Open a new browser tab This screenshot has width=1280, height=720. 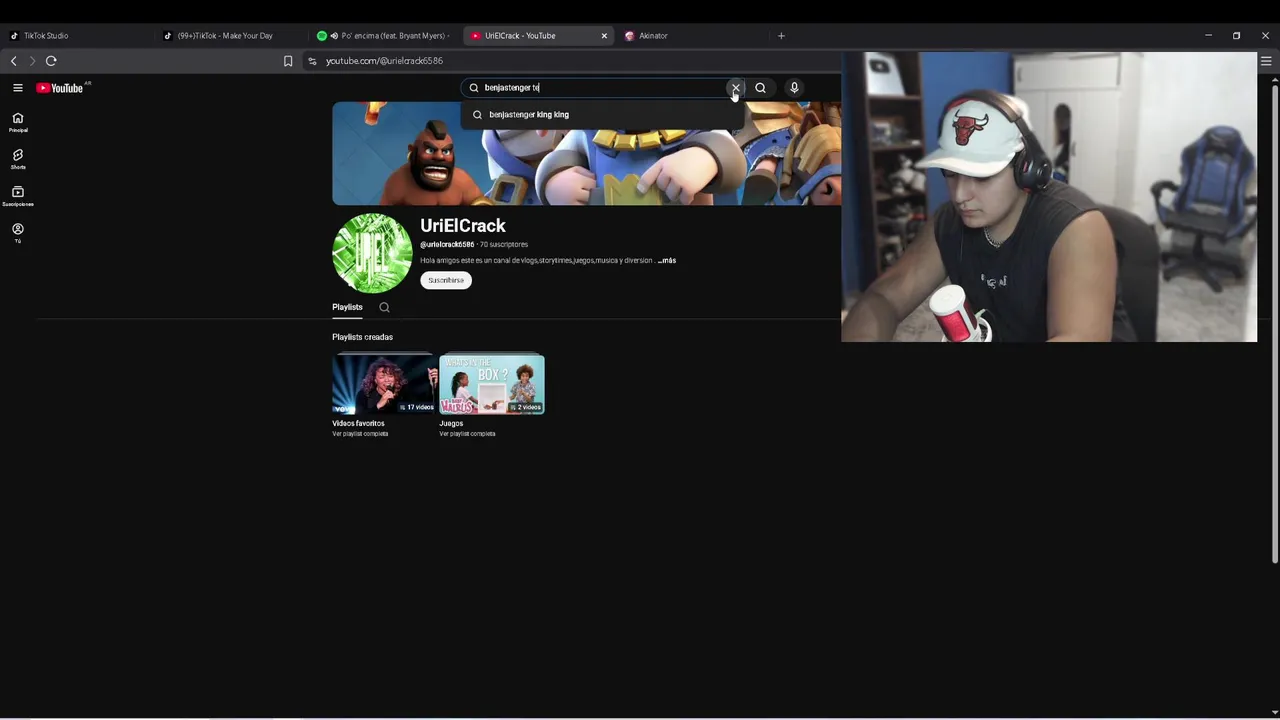781,36
